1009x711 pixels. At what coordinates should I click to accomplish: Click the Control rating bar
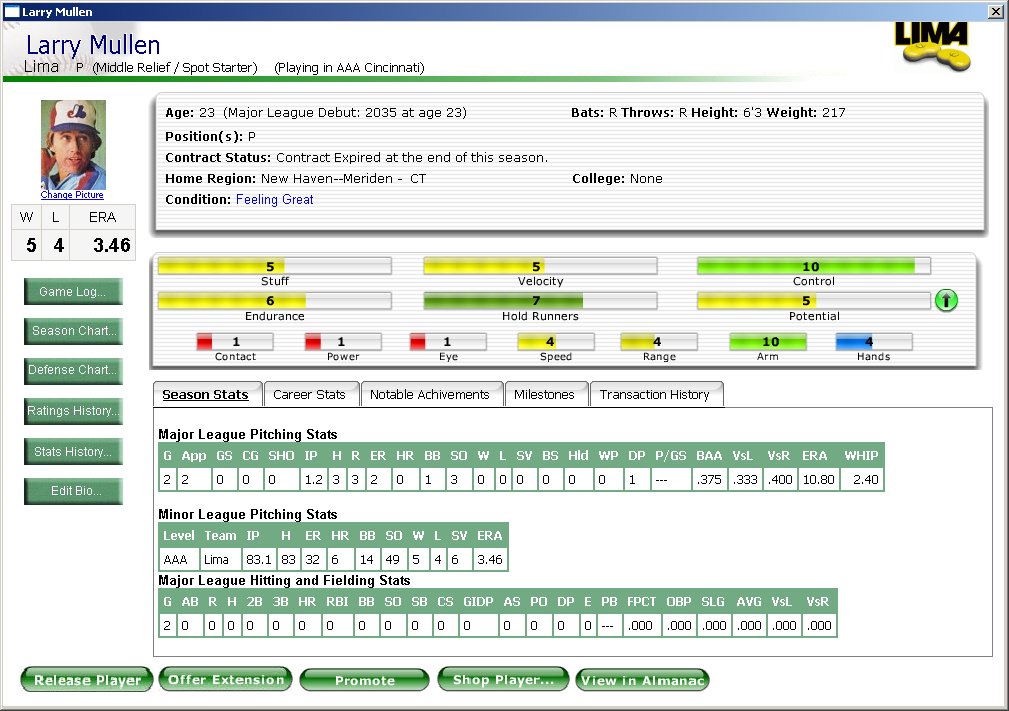pos(814,266)
